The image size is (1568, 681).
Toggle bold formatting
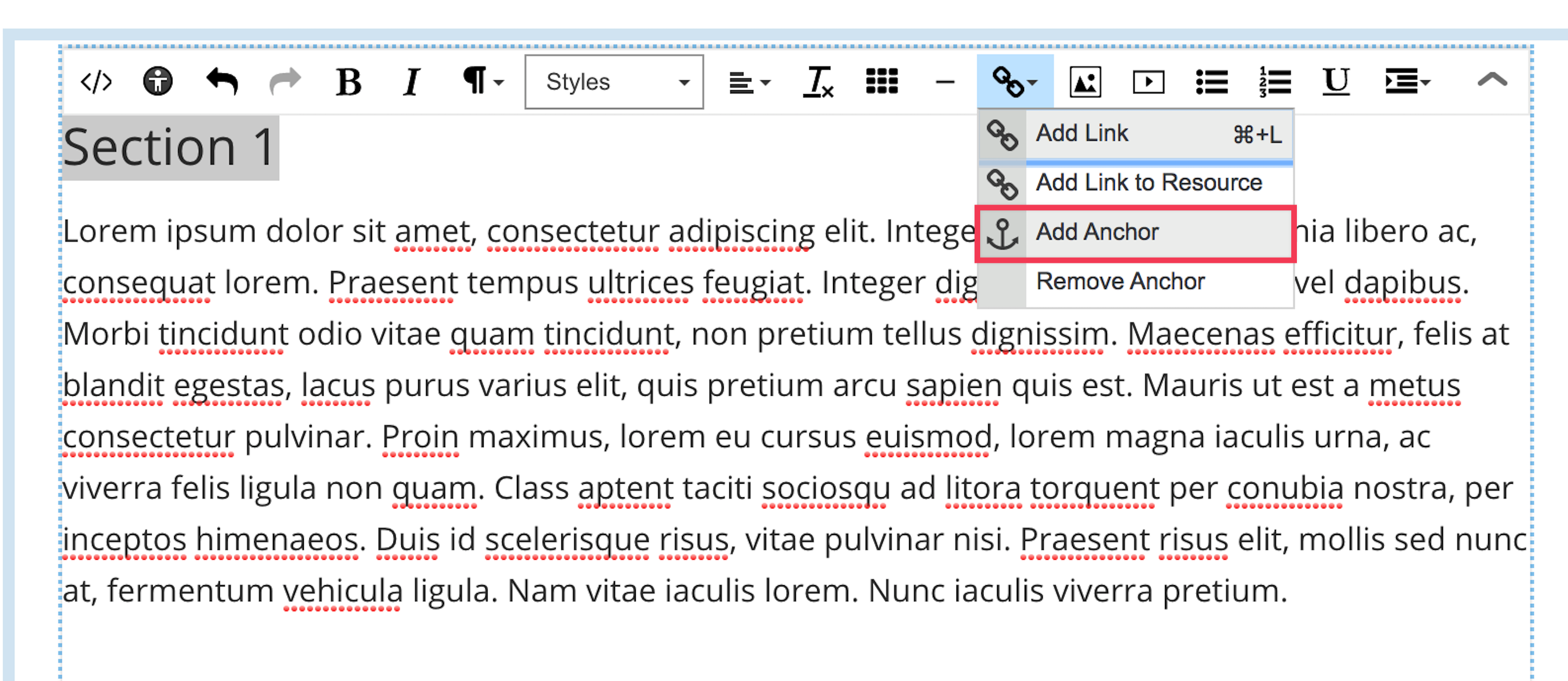[x=349, y=82]
